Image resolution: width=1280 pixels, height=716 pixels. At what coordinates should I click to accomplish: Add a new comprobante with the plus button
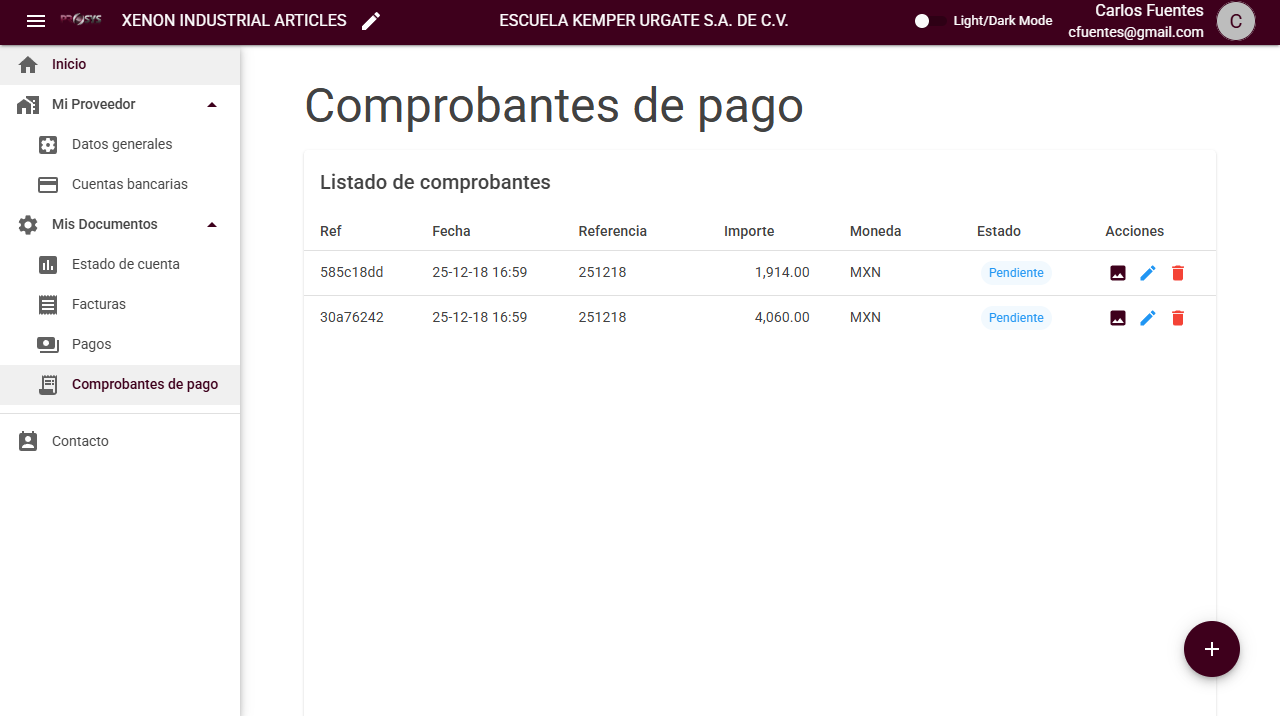click(1211, 649)
